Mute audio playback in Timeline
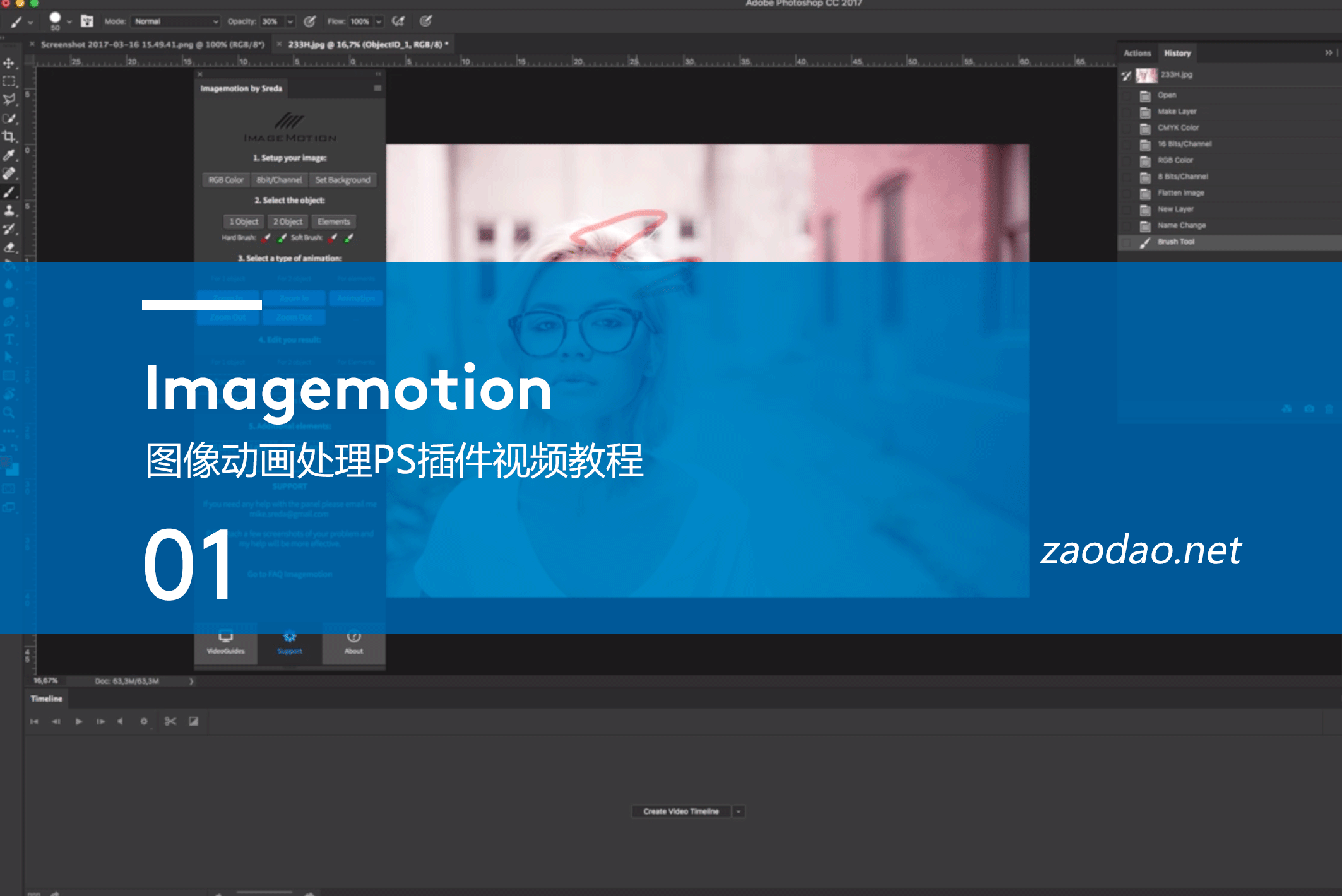Viewport: 1342px width, 896px height. pos(120,721)
